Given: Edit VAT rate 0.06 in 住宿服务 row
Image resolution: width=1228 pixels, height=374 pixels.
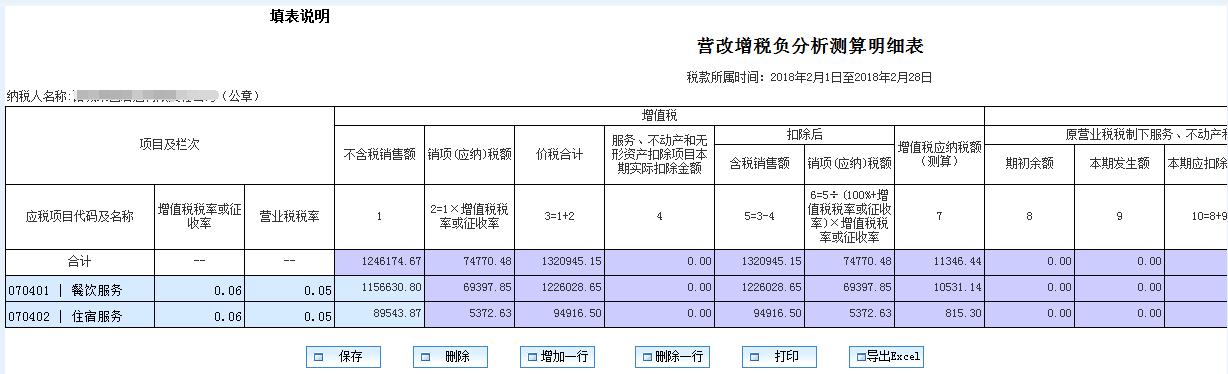Looking at the screenshot, I should click(199, 316).
